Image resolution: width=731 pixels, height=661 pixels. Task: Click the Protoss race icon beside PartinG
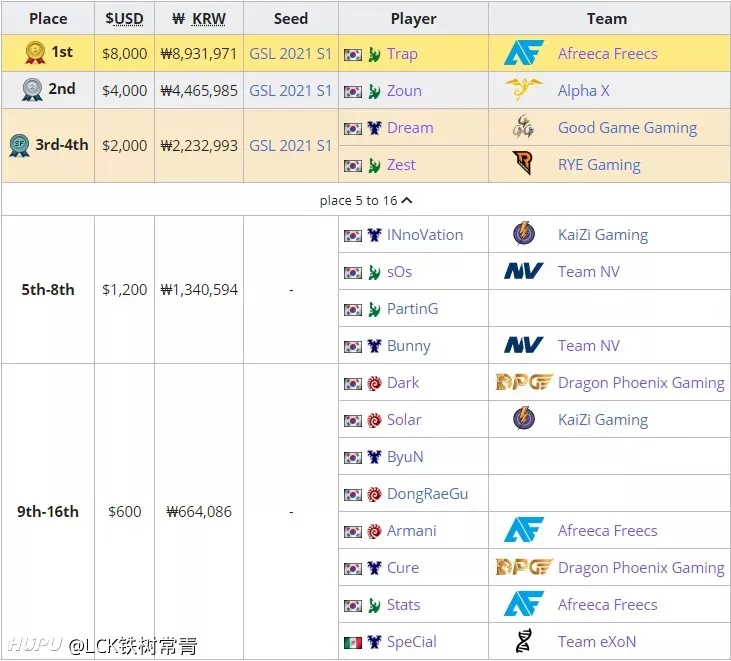point(374,309)
